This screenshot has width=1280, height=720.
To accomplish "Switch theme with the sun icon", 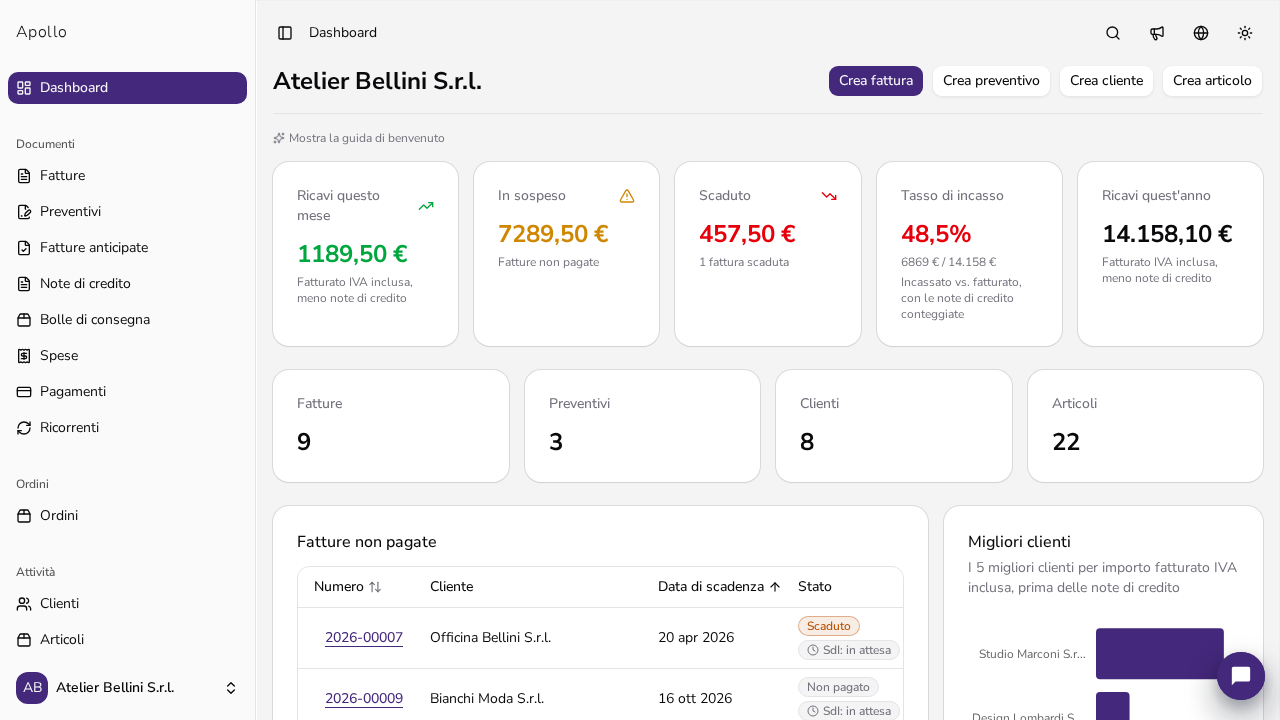I will tap(1245, 33).
